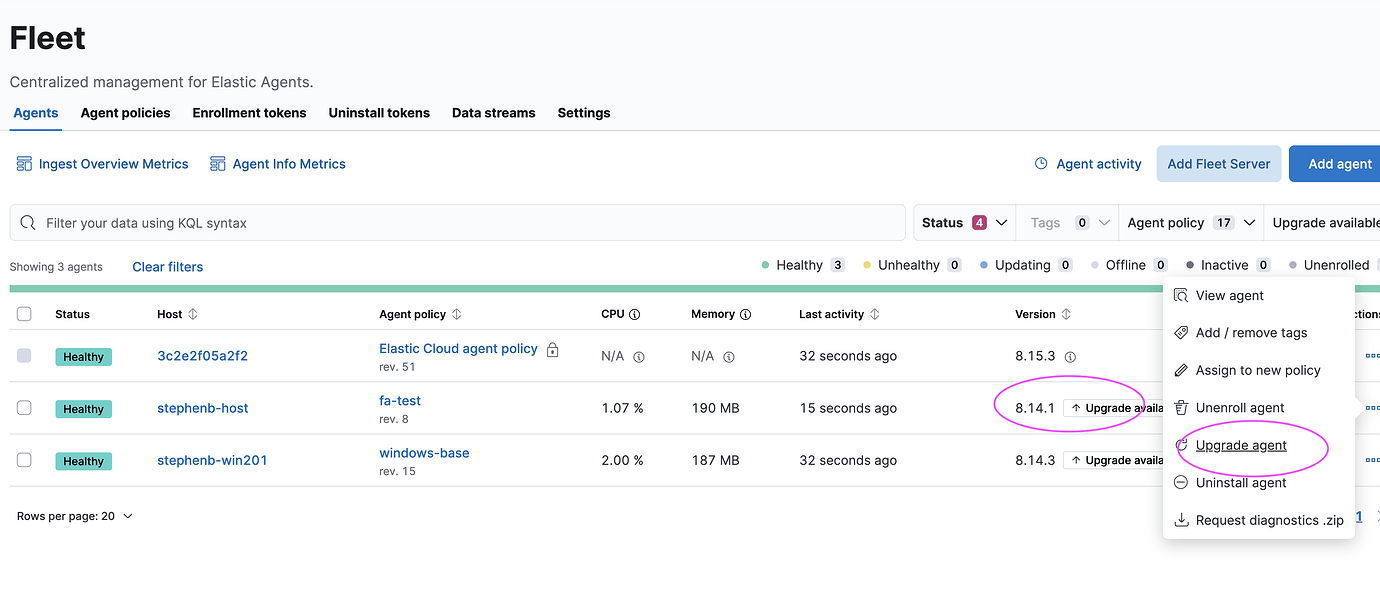Click the Clear filters link
The width and height of the screenshot is (1380, 590).
tap(167, 266)
